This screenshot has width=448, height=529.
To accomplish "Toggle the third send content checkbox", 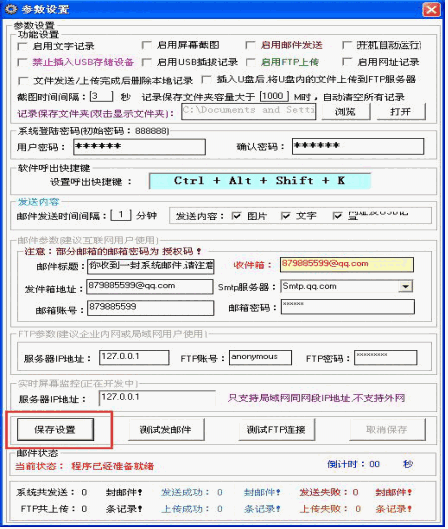I will (x=337, y=216).
